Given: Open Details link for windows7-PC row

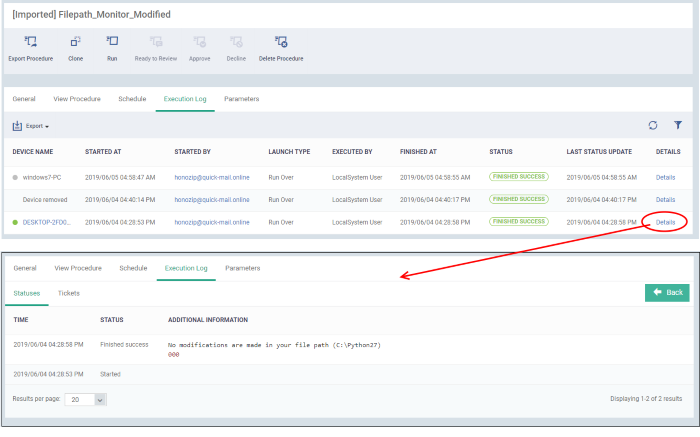Looking at the screenshot, I should [665, 177].
